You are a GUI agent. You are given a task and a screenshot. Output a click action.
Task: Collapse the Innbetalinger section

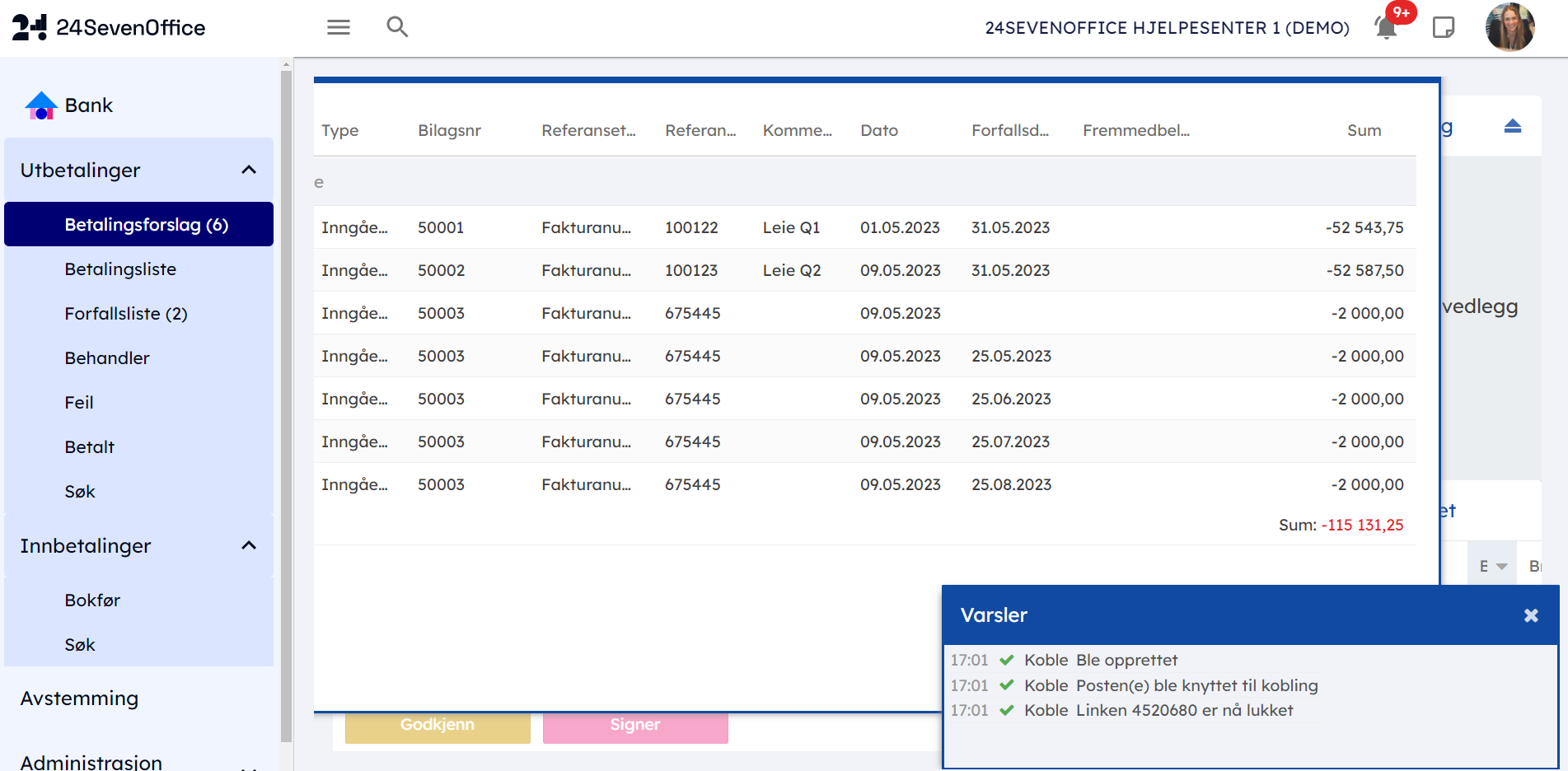pyautogui.click(x=249, y=546)
